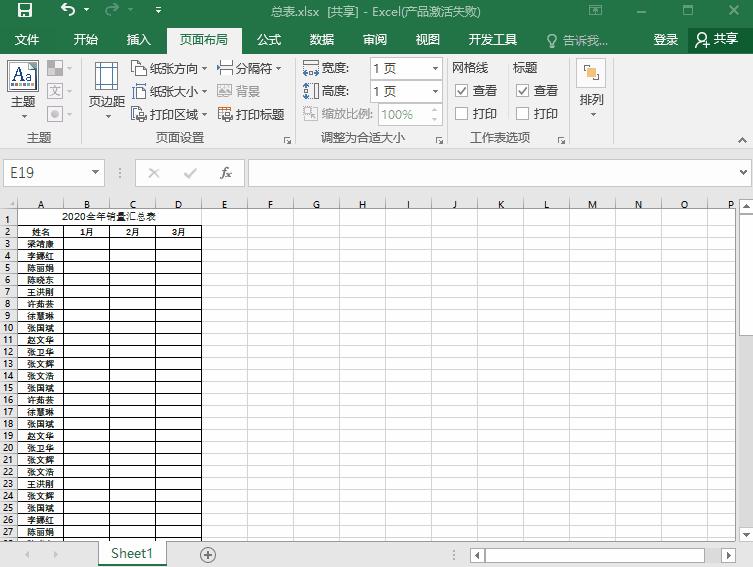Expand the formula bar with the chevron

coord(743,172)
